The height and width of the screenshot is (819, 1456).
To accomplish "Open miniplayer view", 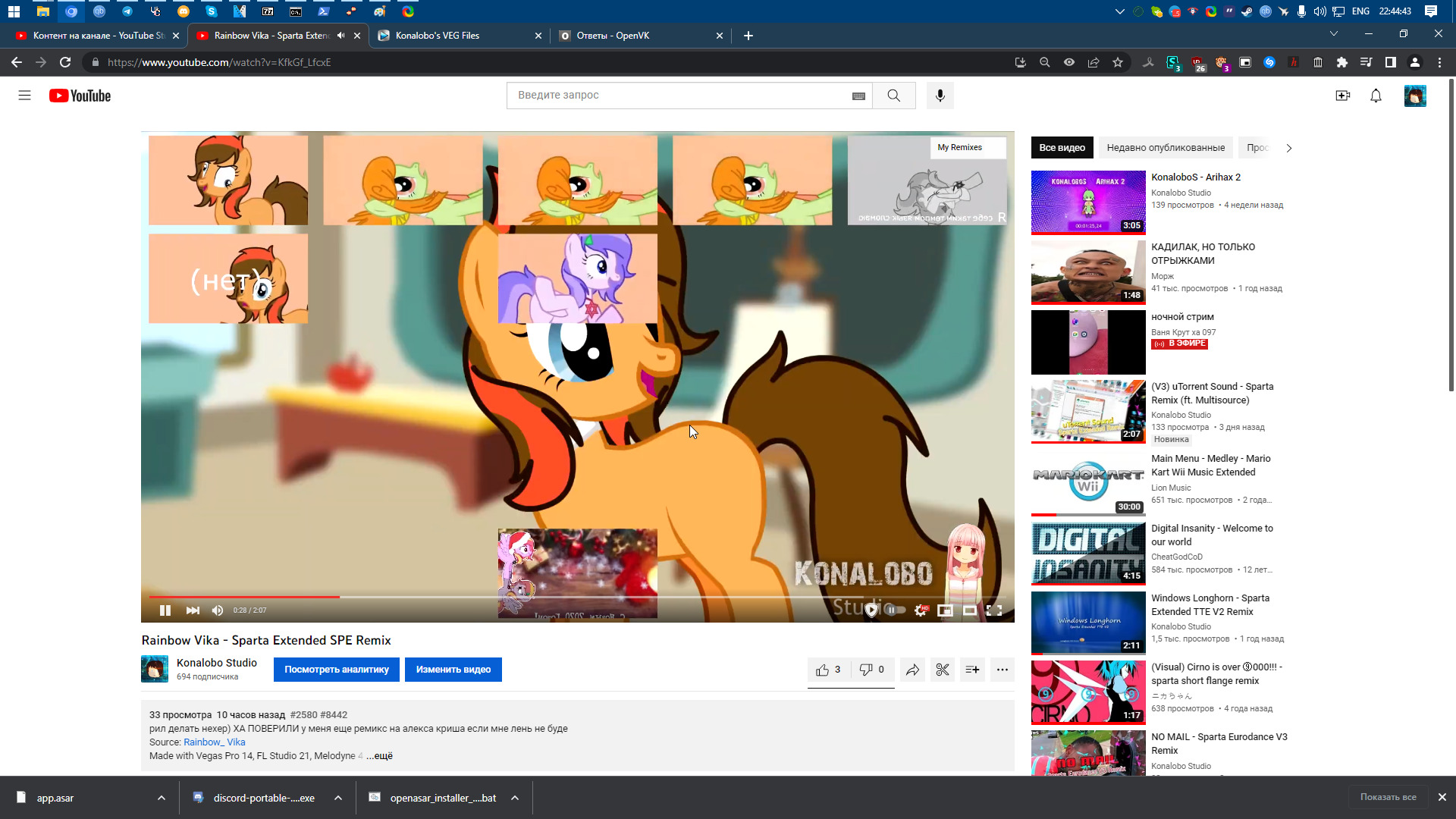I will coord(945,610).
